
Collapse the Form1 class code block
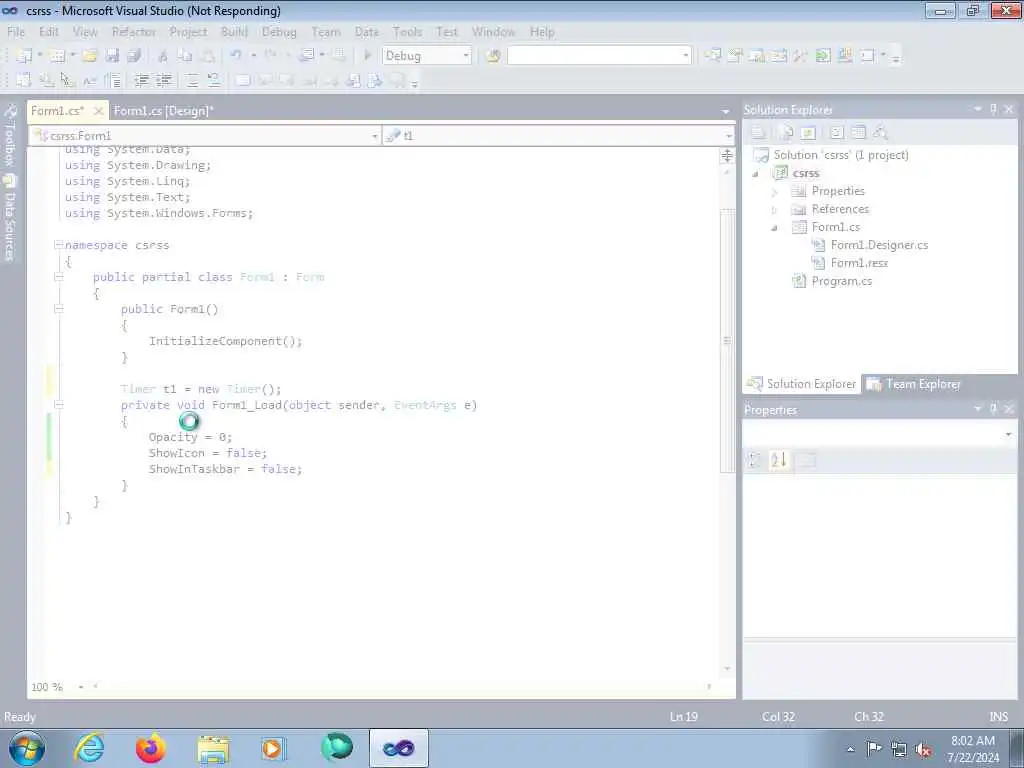(x=59, y=277)
